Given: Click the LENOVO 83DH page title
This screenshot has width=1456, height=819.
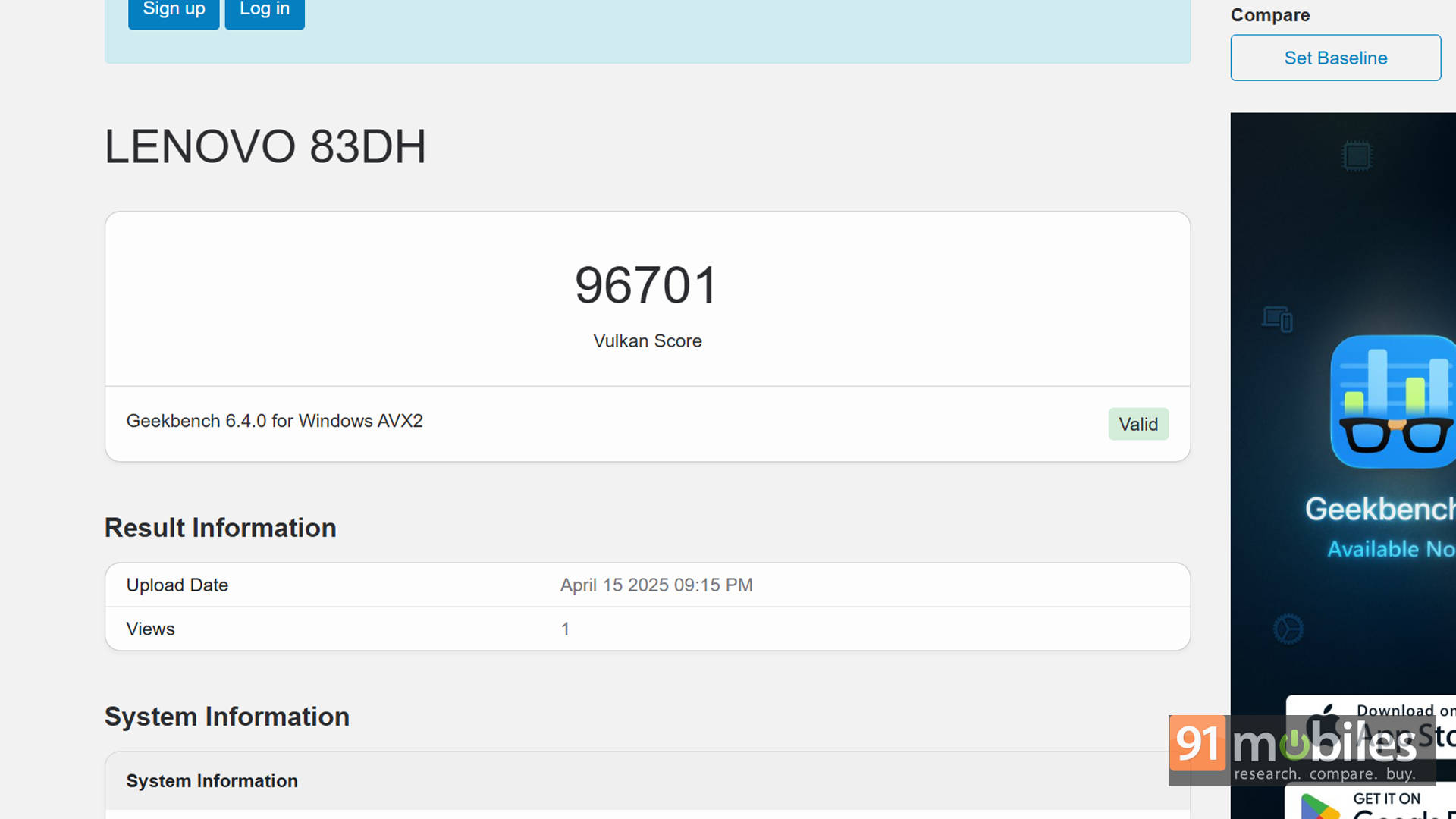Looking at the screenshot, I should 265,146.
